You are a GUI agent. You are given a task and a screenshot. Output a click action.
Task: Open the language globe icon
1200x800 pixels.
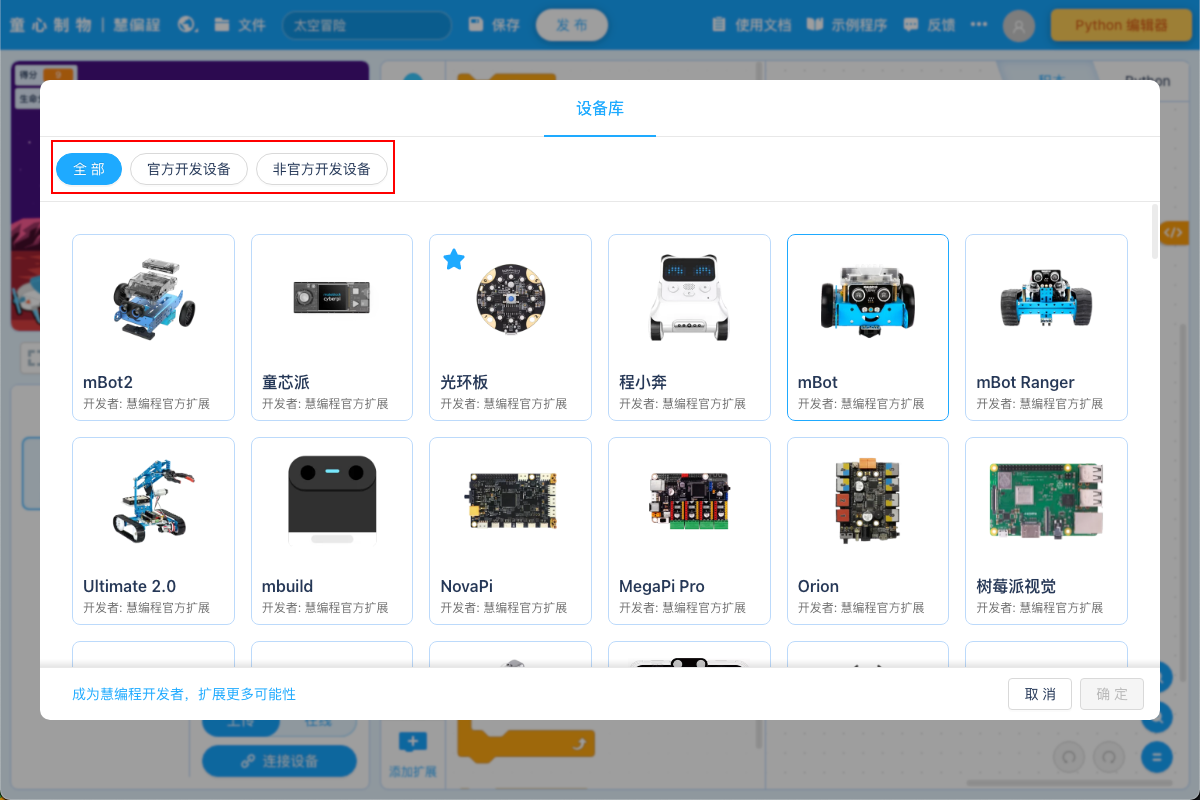coord(187,25)
